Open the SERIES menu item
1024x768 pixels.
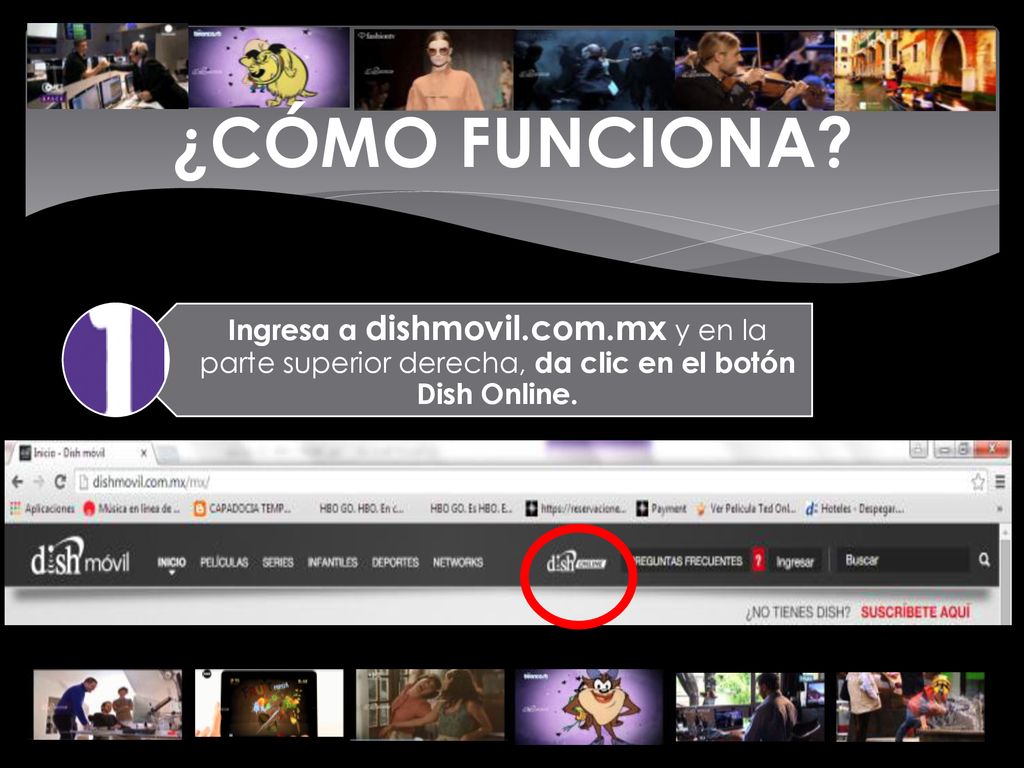pyautogui.click(x=278, y=562)
